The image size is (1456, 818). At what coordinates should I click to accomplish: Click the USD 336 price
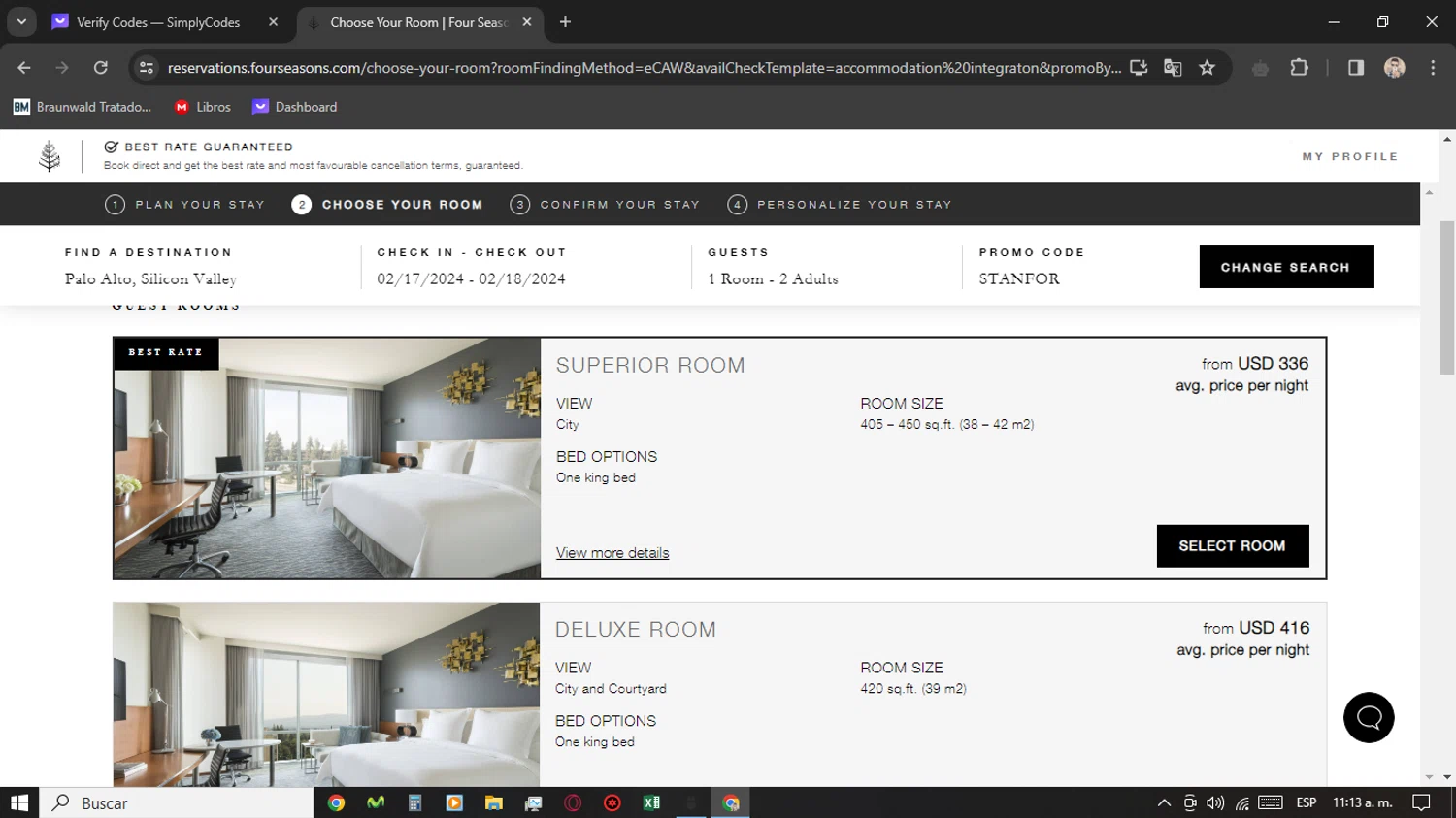coord(1273,364)
